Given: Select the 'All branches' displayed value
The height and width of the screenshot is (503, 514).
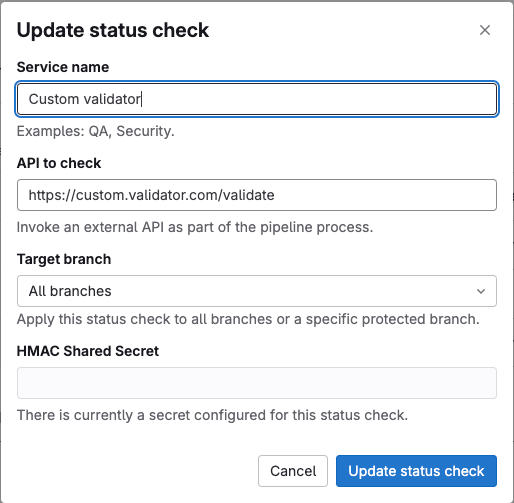Looking at the screenshot, I should coord(70,291).
